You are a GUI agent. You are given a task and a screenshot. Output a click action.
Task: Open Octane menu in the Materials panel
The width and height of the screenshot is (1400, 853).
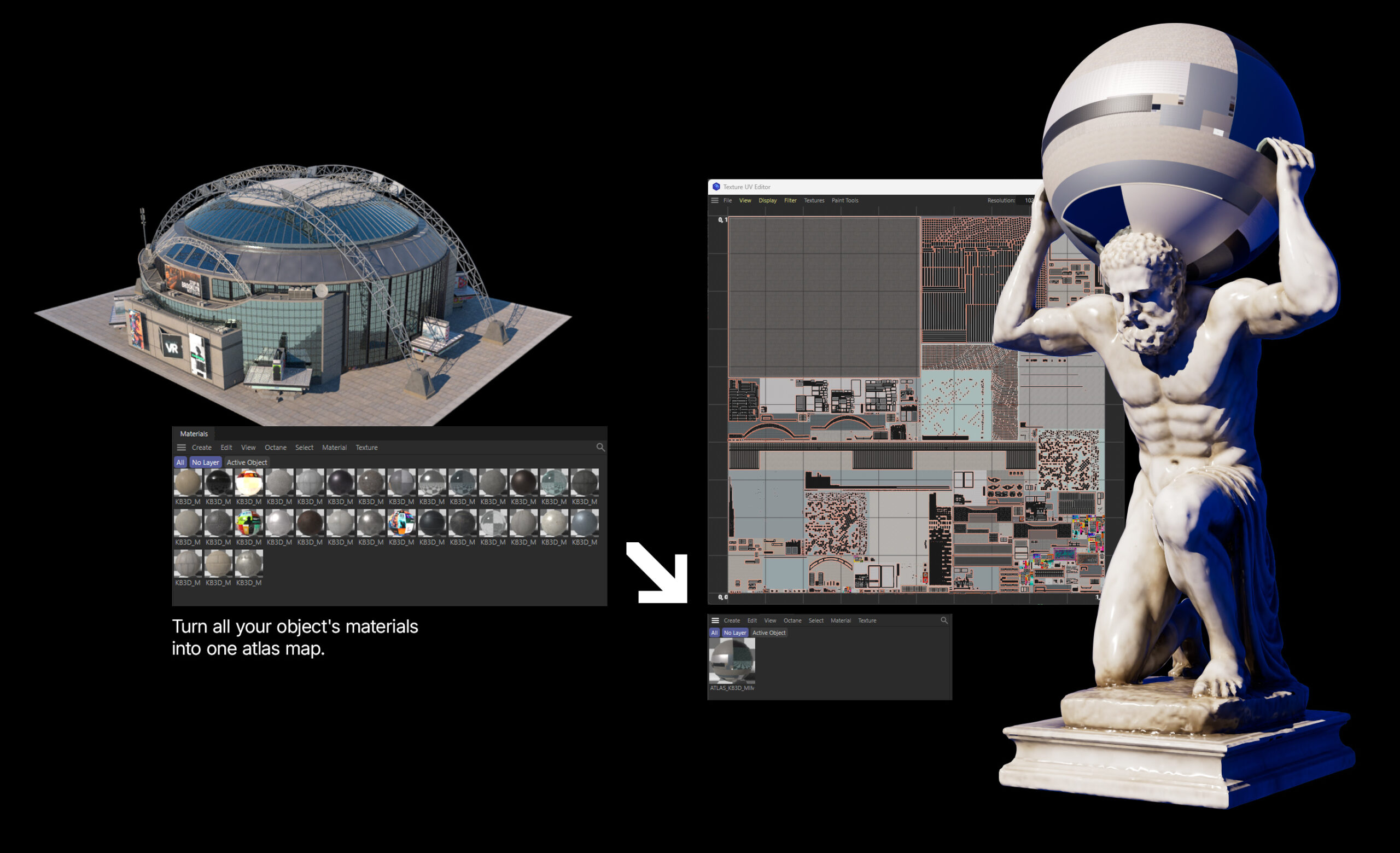click(x=276, y=447)
